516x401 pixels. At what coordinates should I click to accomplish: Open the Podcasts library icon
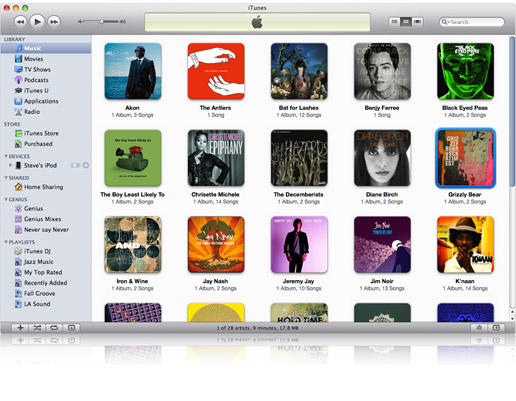(18, 80)
